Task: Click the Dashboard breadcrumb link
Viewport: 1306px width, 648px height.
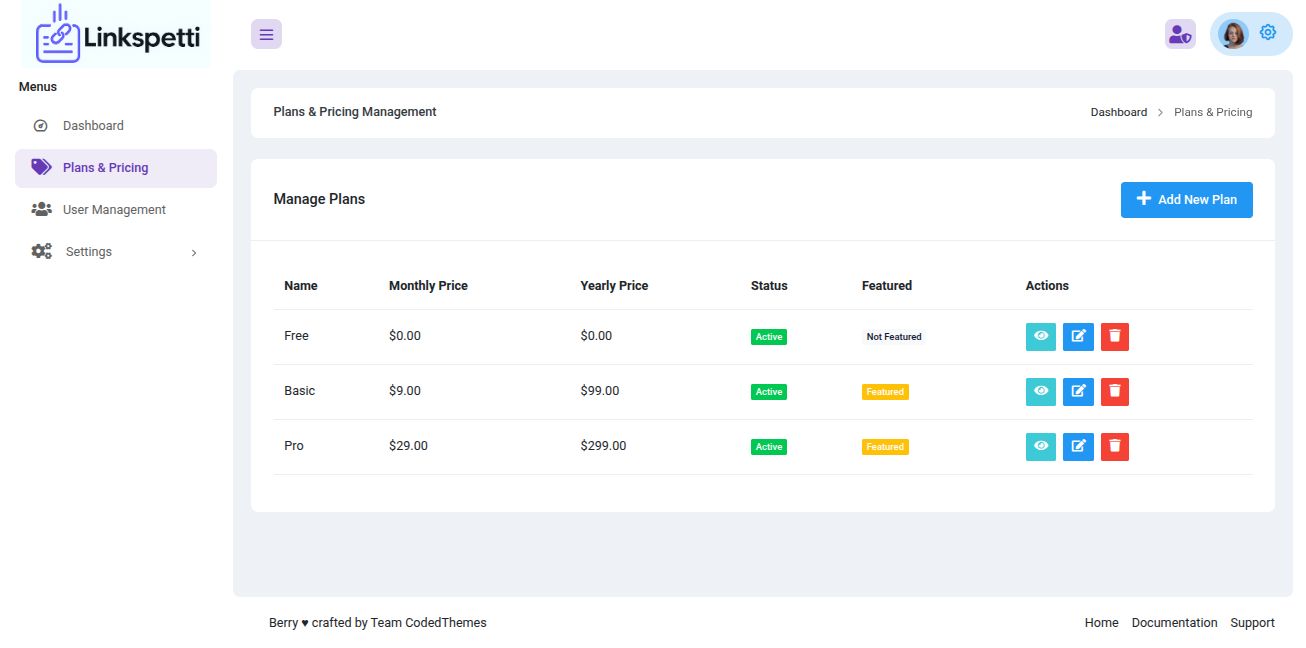Action: (x=1118, y=112)
